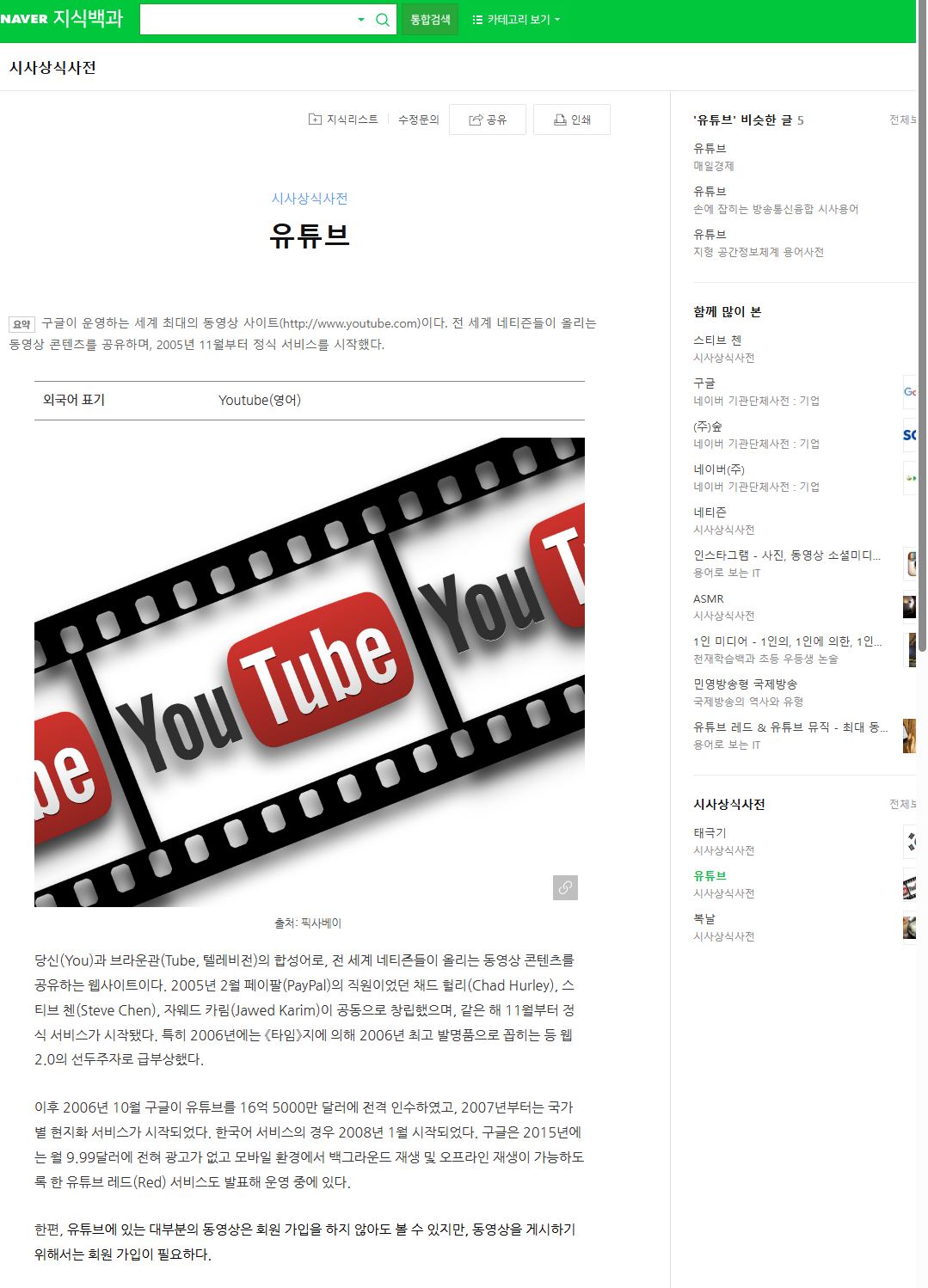This screenshot has height=1288, width=928.
Task: Open 유튜브 레드 & 유튜브 뮤직 entry
Action: (791, 727)
